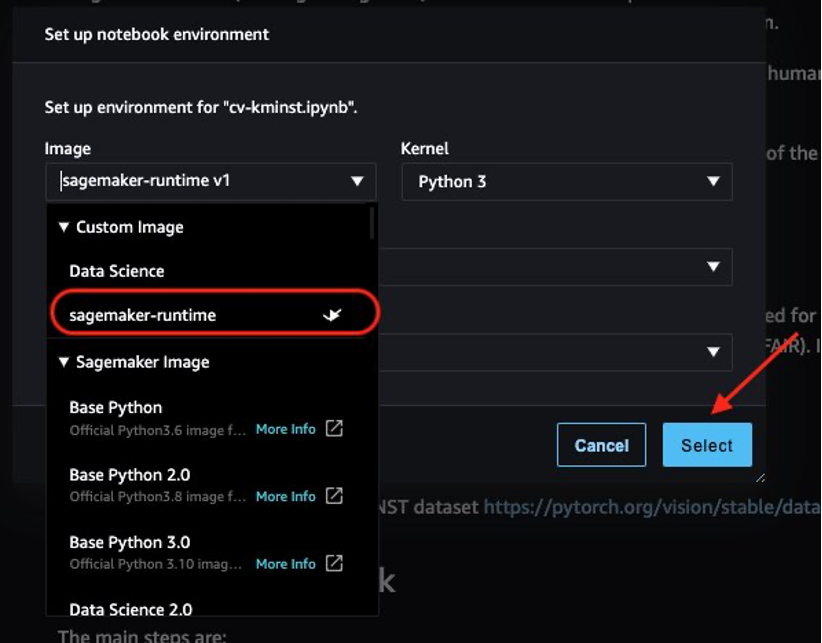Image resolution: width=822 pixels, height=643 pixels.
Task: Click external link icon beside Base Python
Action: [334, 428]
